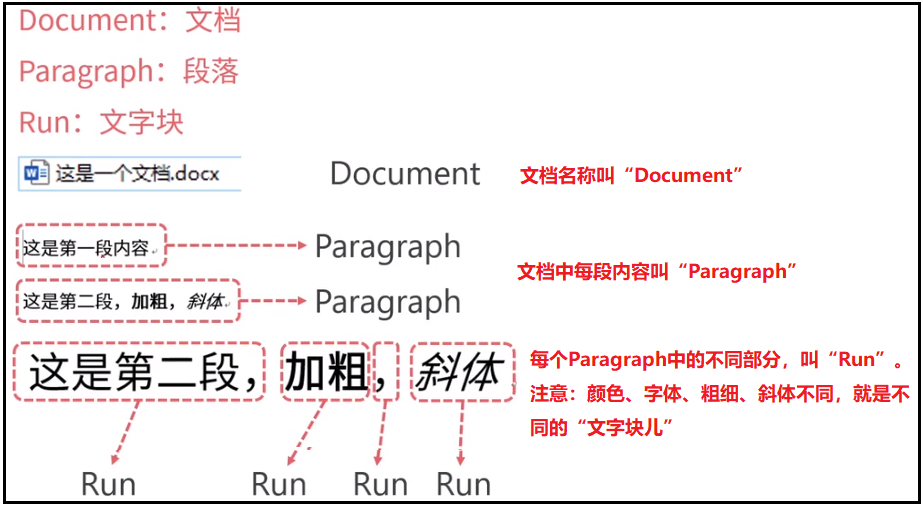Click the large comma between 加粗 and 斜体
Image resolution: width=923 pixels, height=506 pixels.
(x=384, y=382)
